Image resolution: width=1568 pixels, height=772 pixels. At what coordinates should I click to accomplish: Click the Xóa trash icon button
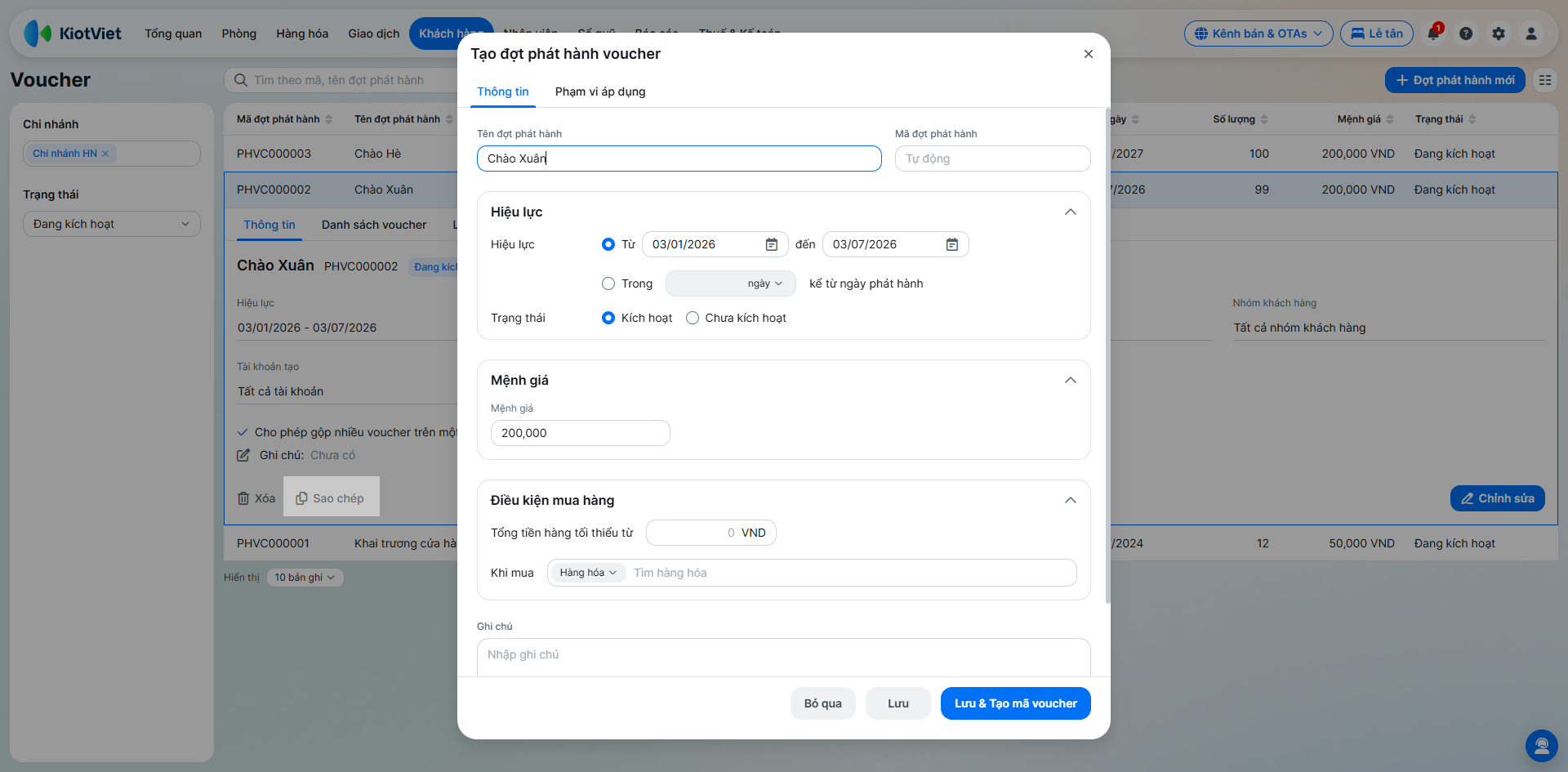click(256, 498)
